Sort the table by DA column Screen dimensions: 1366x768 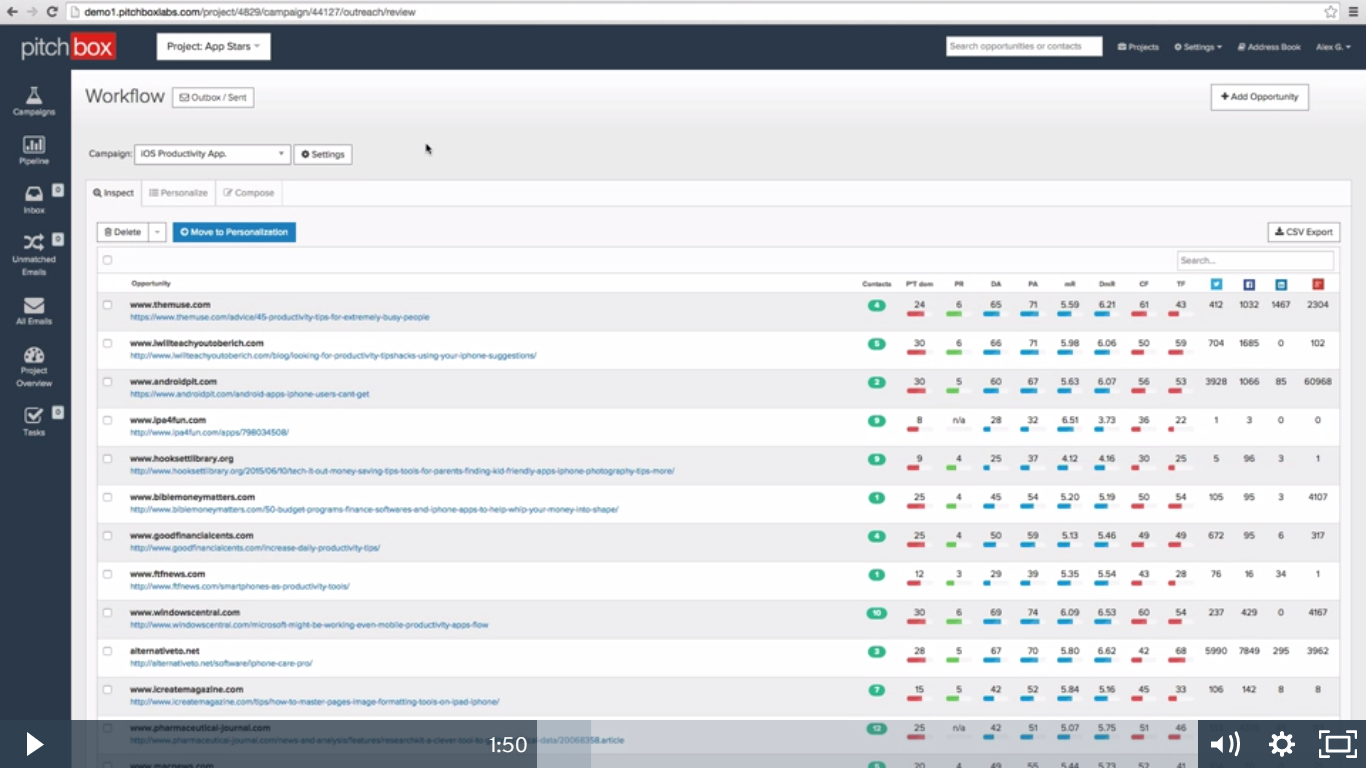coord(995,284)
